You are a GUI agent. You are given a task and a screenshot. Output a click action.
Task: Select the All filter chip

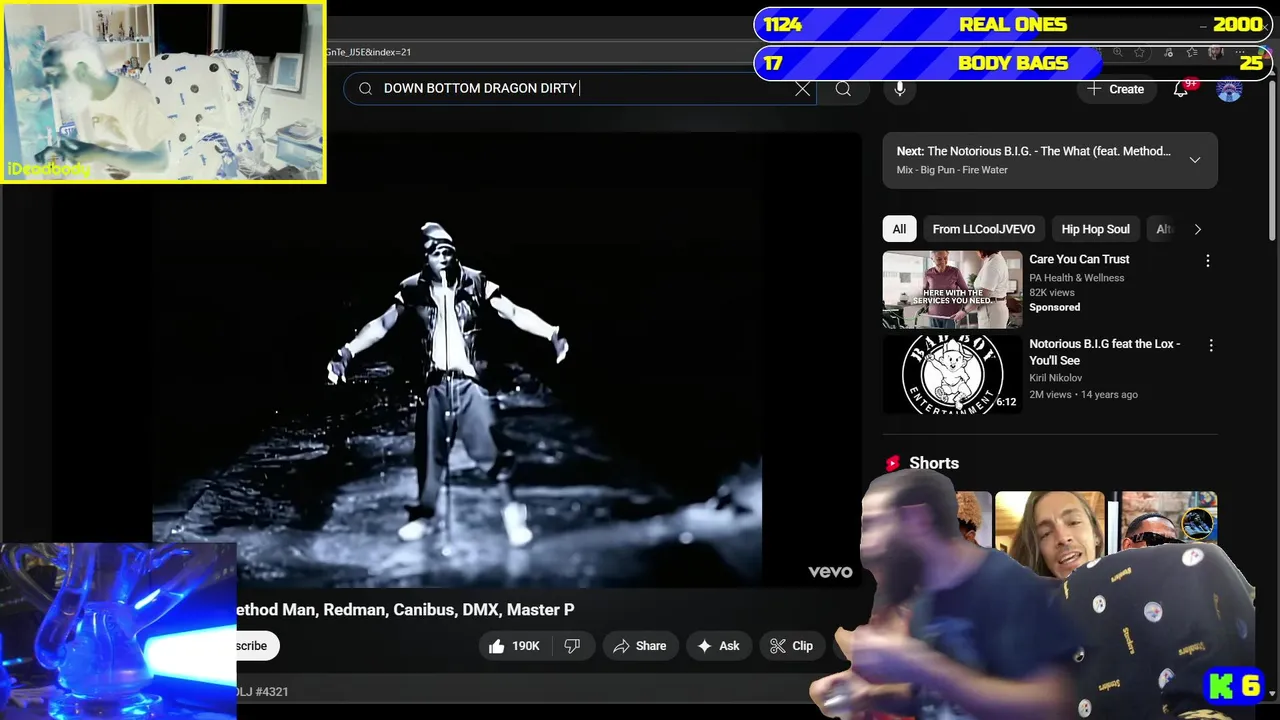tap(899, 229)
